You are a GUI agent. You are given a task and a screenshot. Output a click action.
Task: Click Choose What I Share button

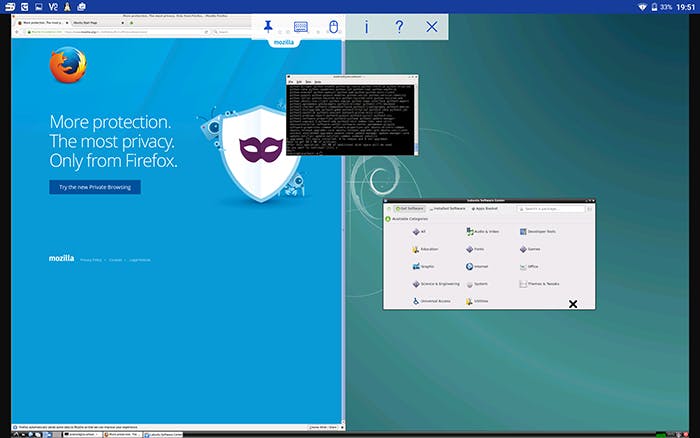pos(323,427)
